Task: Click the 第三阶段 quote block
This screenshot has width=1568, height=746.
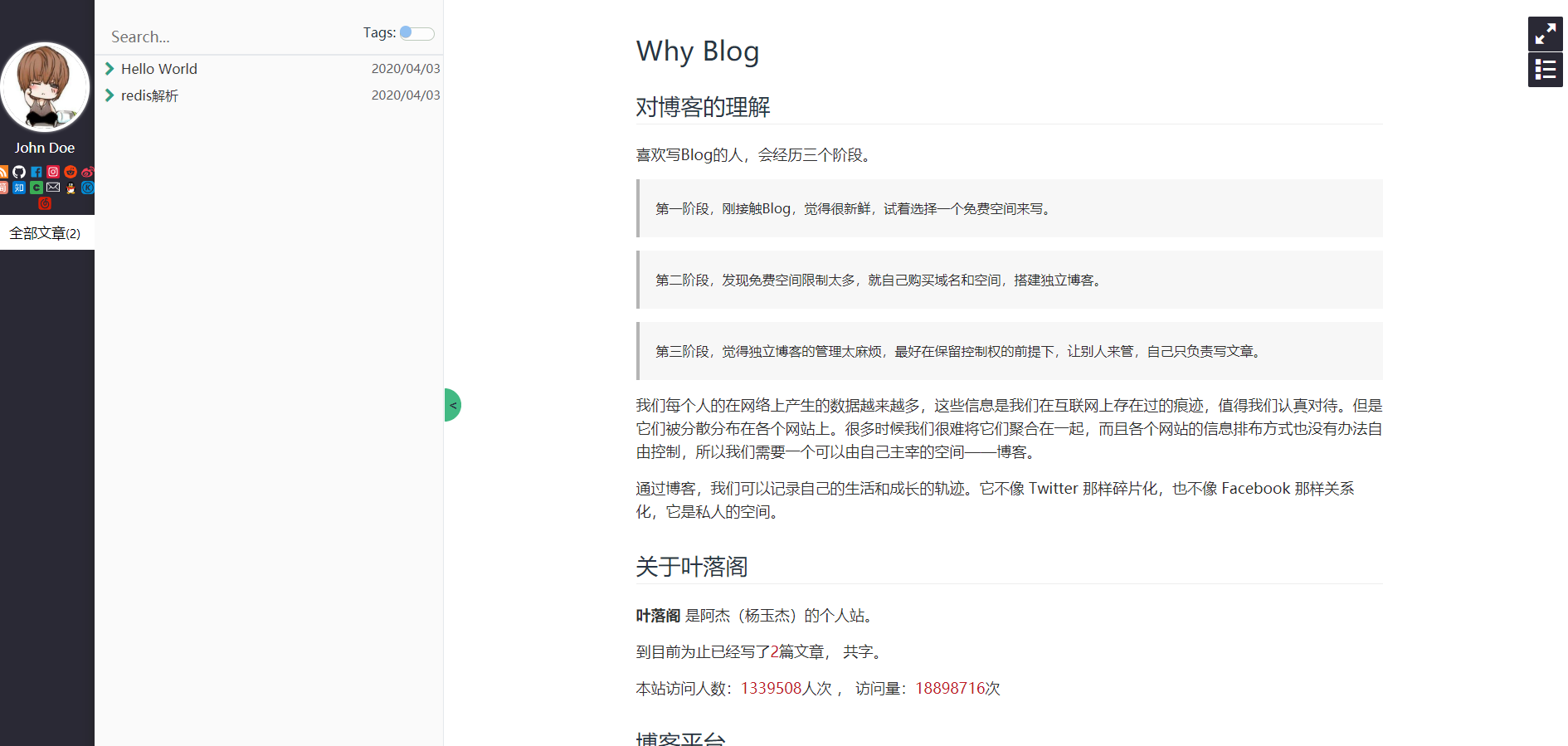Action: pos(1010,351)
